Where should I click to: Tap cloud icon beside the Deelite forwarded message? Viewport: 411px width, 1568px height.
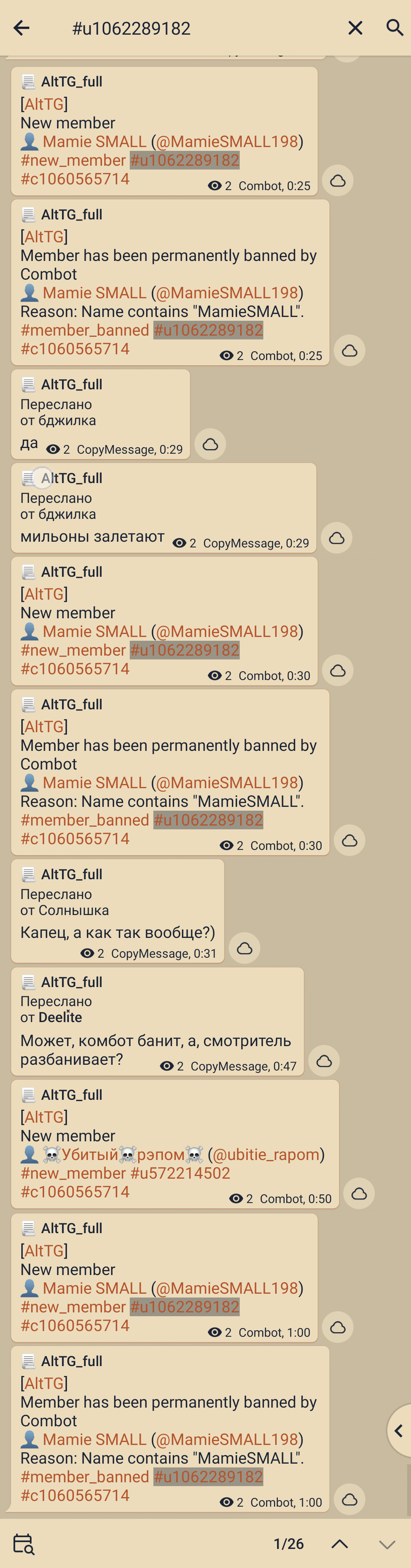[324, 1060]
